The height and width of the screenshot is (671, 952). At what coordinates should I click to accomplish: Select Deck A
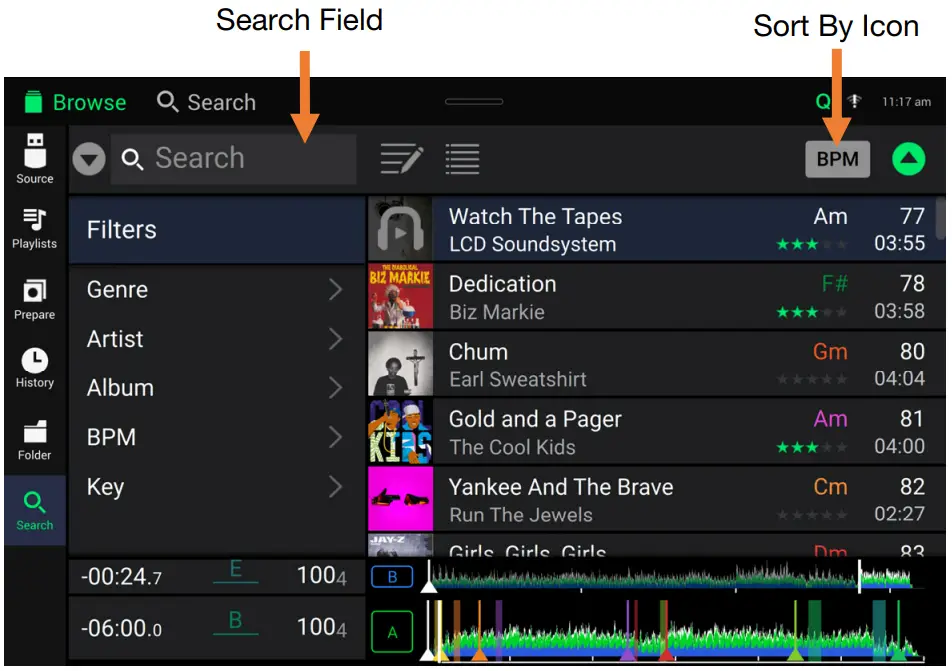391,630
